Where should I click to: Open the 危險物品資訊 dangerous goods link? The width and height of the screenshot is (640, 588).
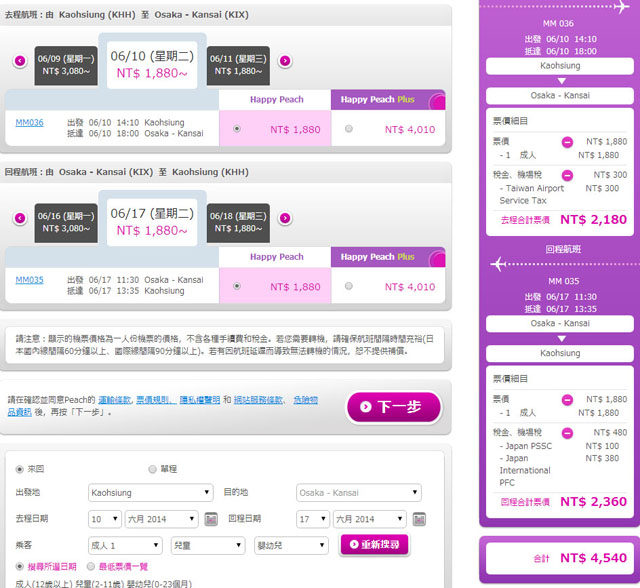point(305,400)
